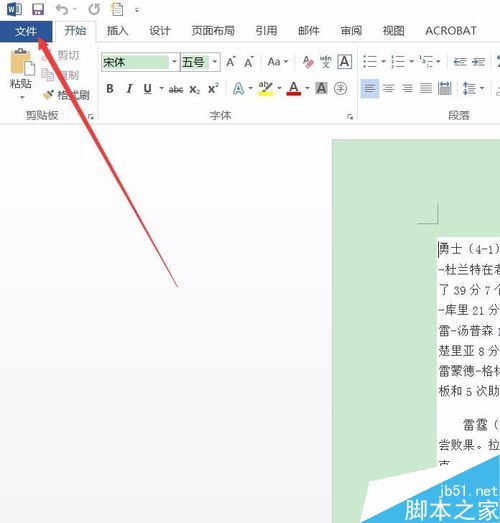This screenshot has width=500, height=523.
Task: Open the Aa Change Case dropdown
Action: 278,62
